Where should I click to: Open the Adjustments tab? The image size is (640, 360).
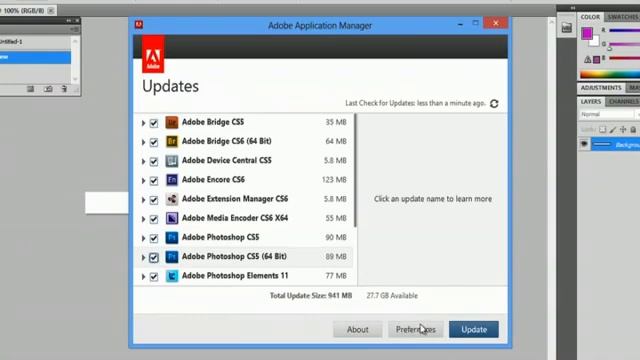click(x=601, y=88)
